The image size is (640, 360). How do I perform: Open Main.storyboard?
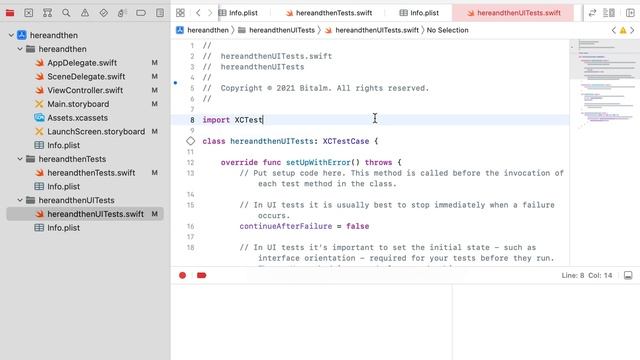click(78, 104)
